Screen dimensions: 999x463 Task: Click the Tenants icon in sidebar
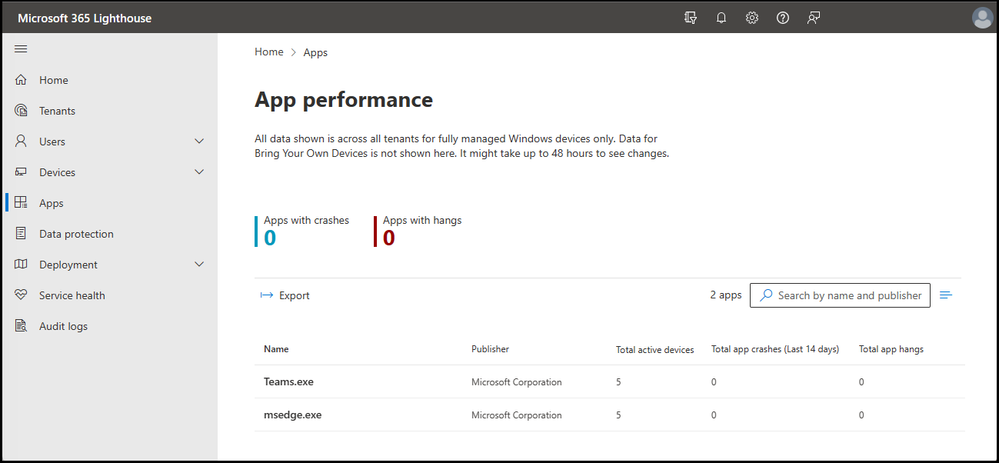21,111
